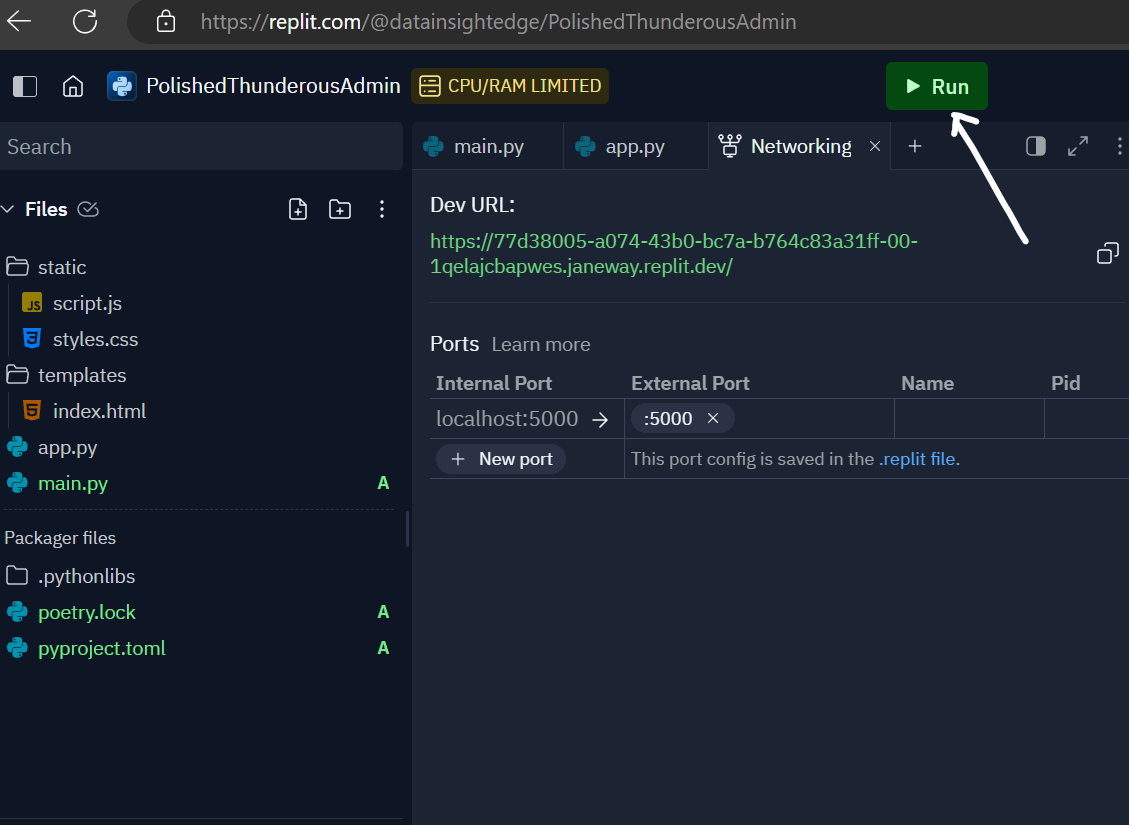Click the Python icon beside poetry.lock
1129x825 pixels.
coord(17,612)
